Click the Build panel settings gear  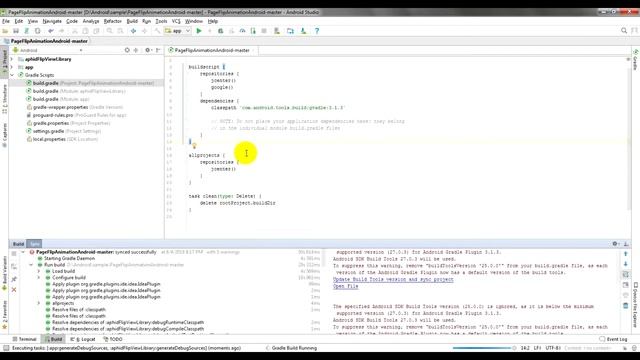point(615,244)
